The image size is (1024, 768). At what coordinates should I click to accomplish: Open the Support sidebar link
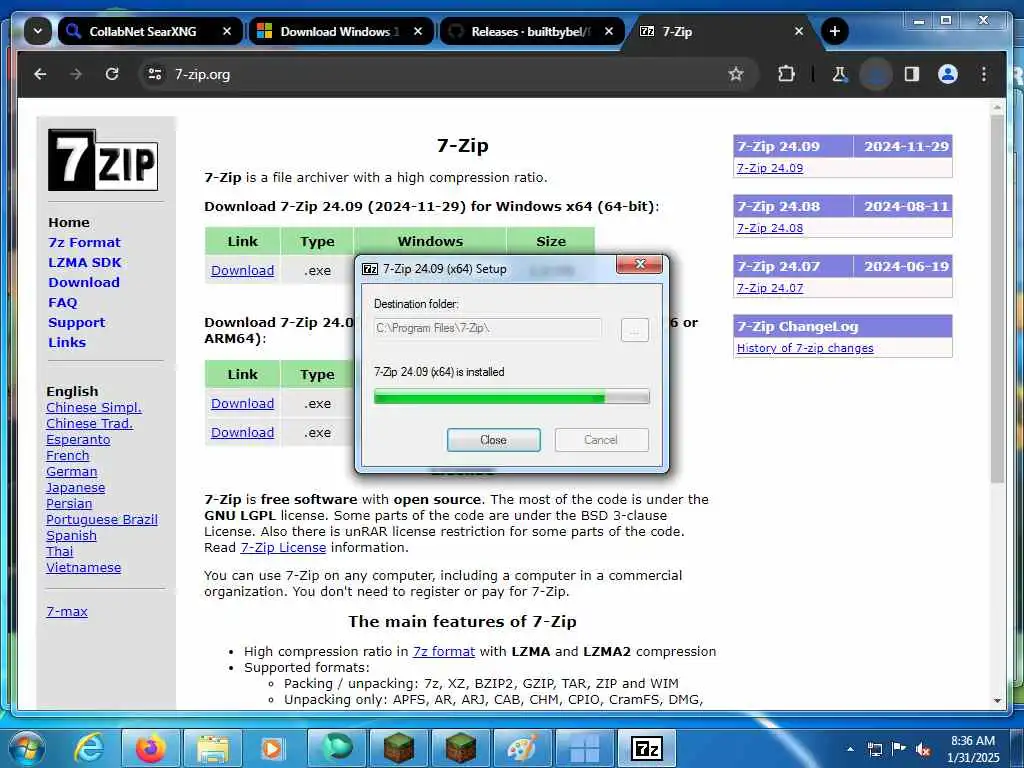76,323
